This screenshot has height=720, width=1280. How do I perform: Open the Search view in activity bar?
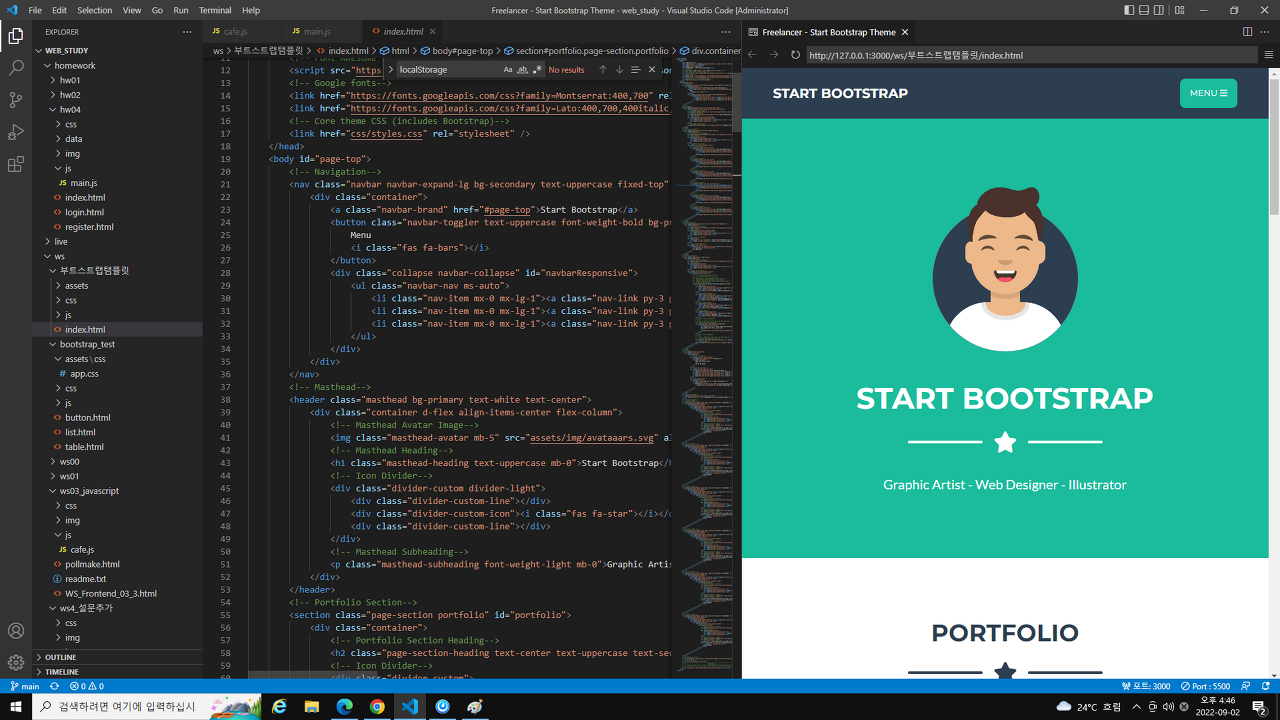16,68
